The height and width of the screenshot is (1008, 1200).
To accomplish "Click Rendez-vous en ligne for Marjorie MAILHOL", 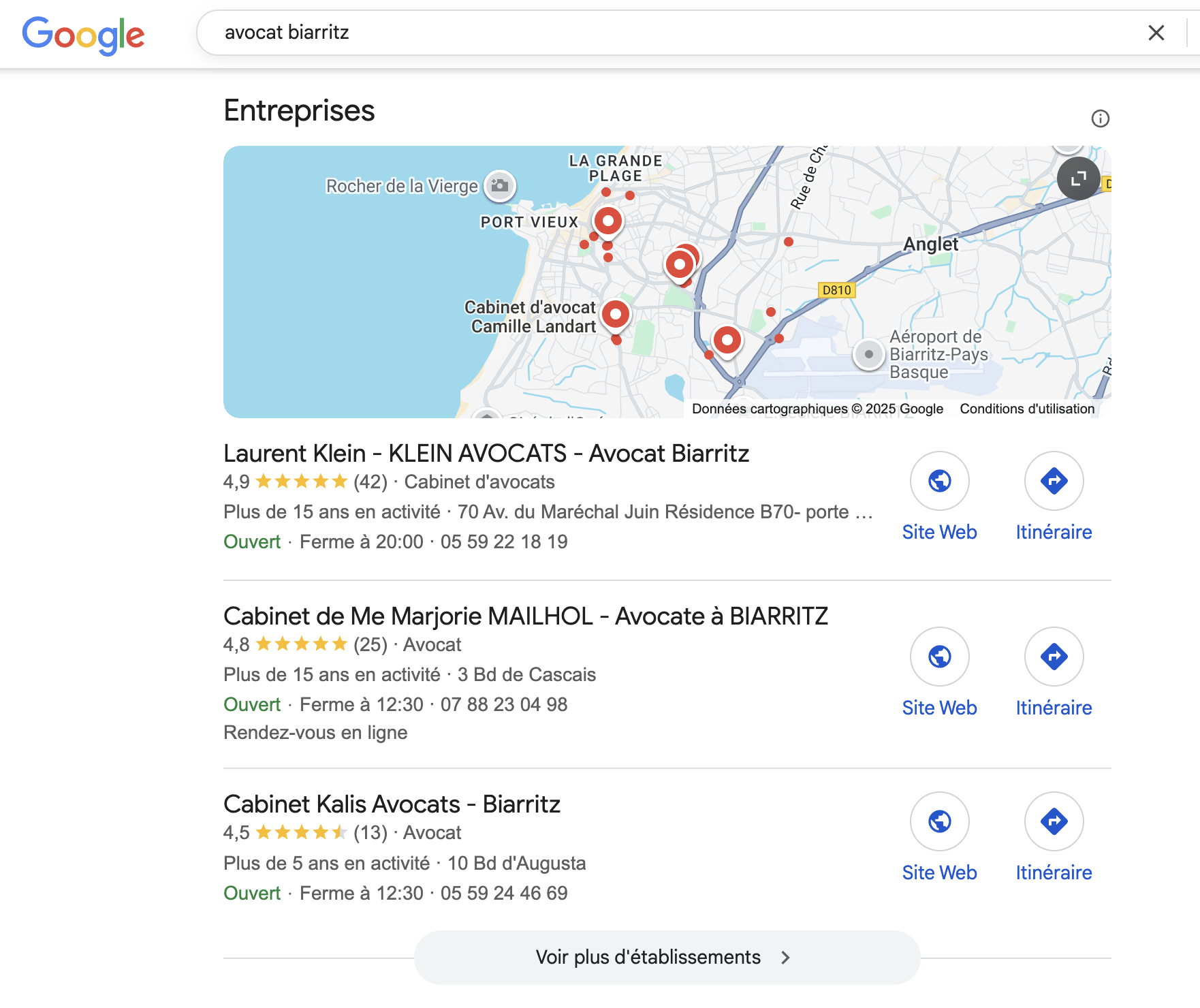I will (x=315, y=732).
